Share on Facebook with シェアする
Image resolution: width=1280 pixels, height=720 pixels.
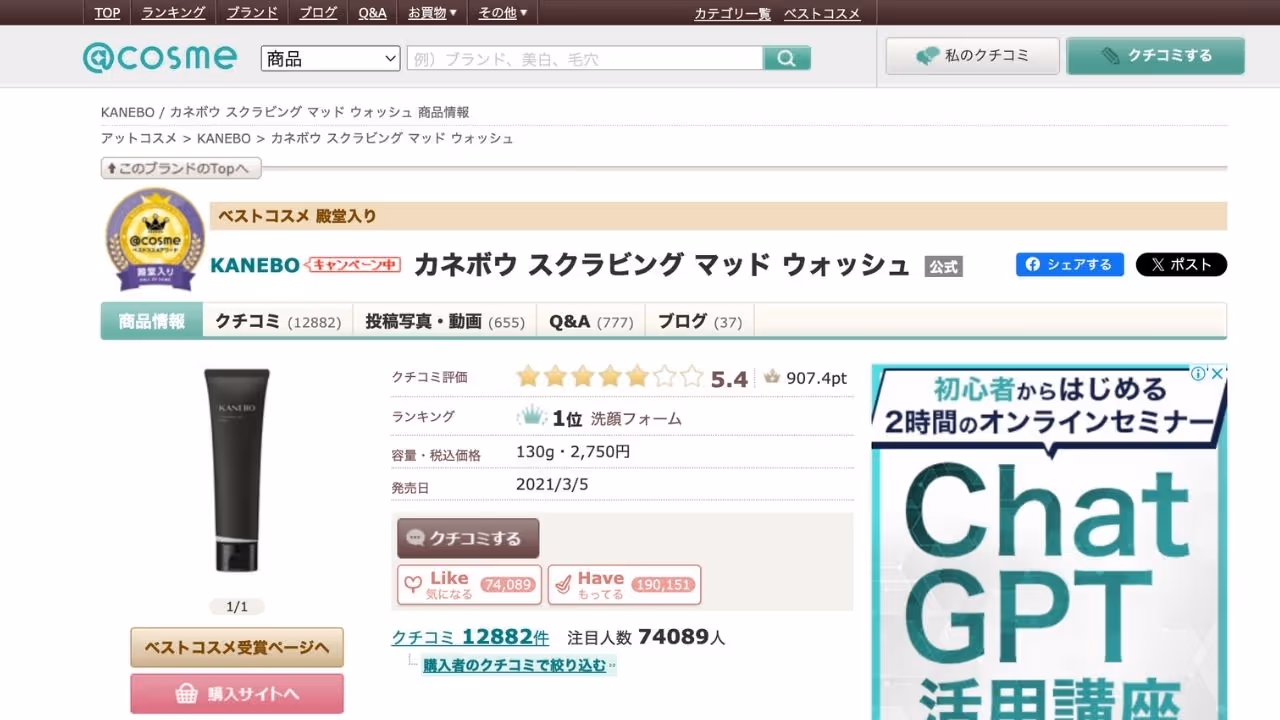[x=1070, y=264]
